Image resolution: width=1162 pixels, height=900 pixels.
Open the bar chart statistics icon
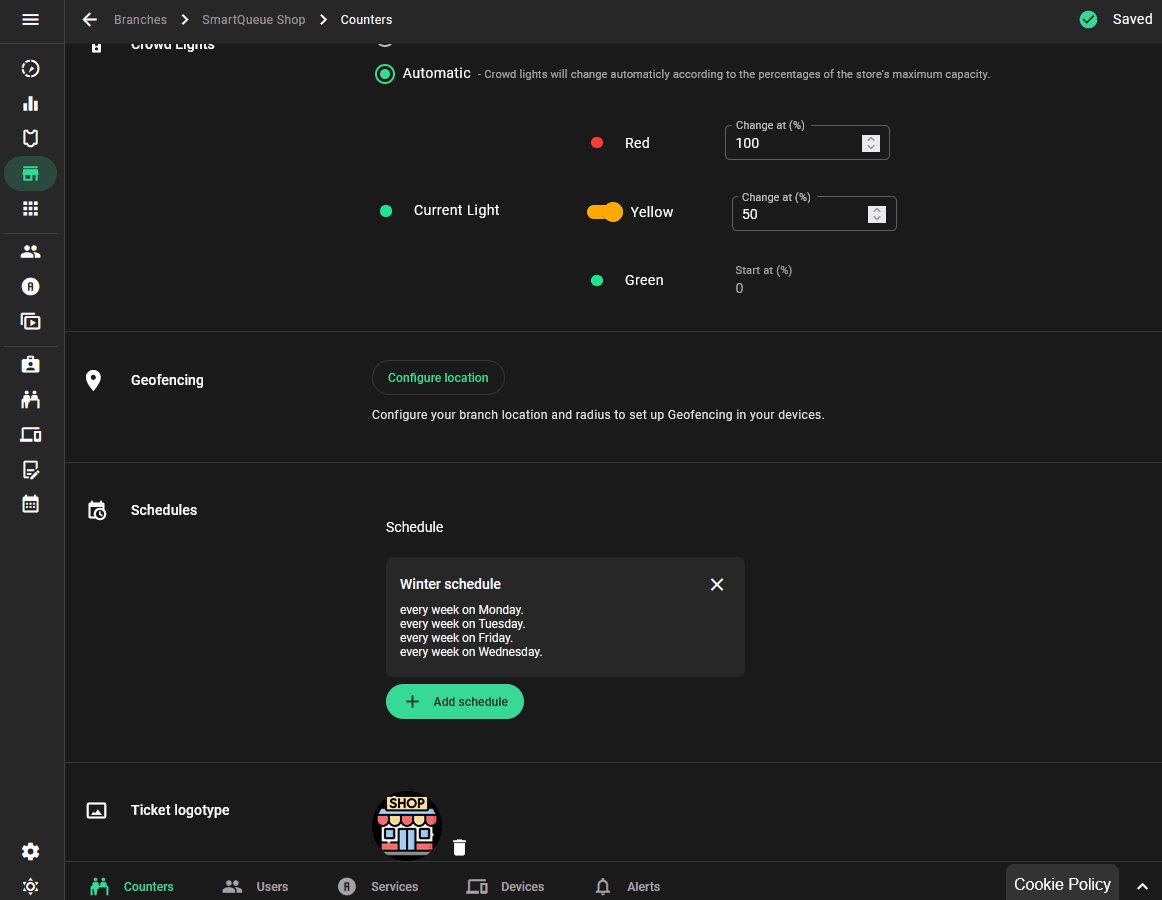30,104
